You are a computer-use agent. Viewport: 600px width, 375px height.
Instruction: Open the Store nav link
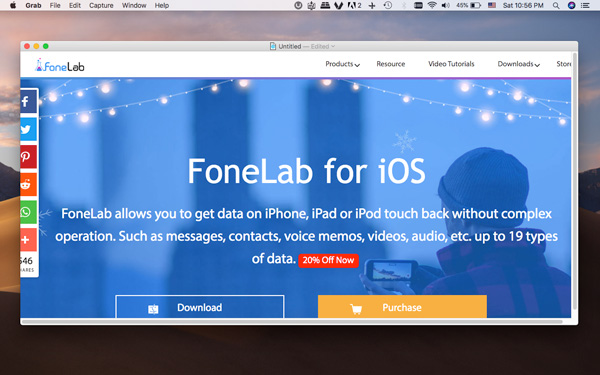tap(564, 64)
